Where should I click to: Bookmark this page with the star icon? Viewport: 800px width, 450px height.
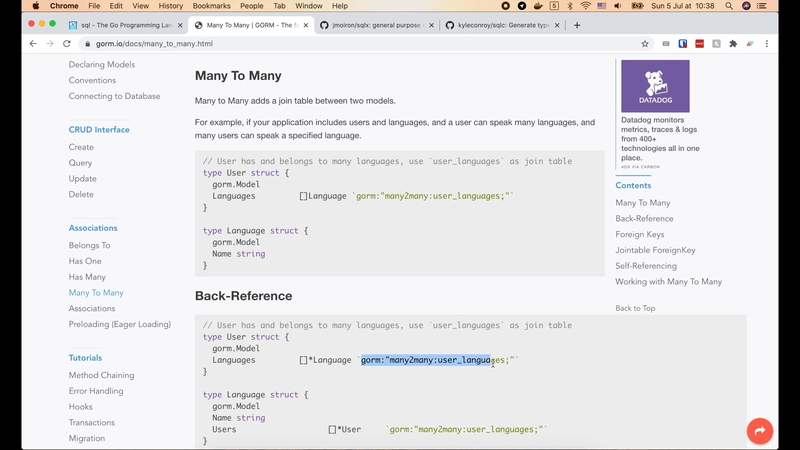(645, 44)
